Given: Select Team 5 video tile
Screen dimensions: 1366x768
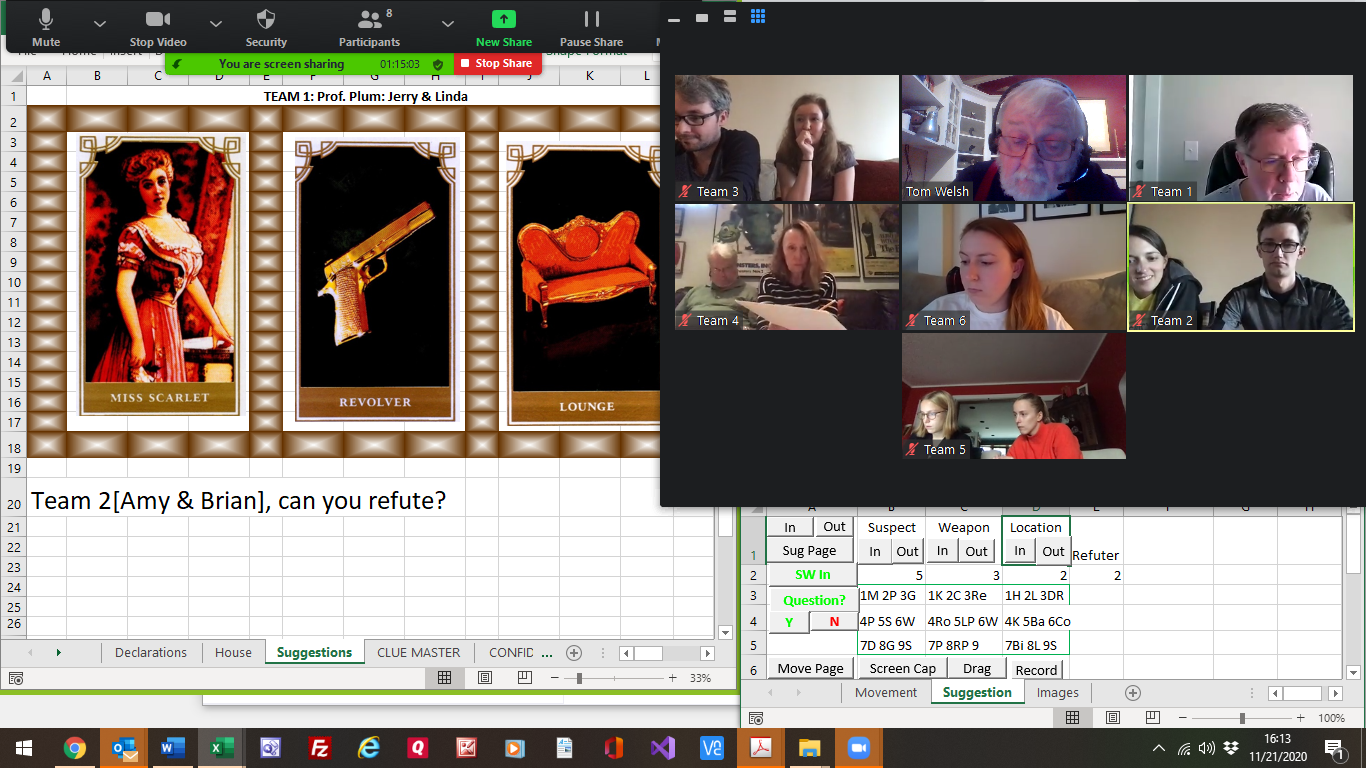Looking at the screenshot, I should click(x=1014, y=396).
